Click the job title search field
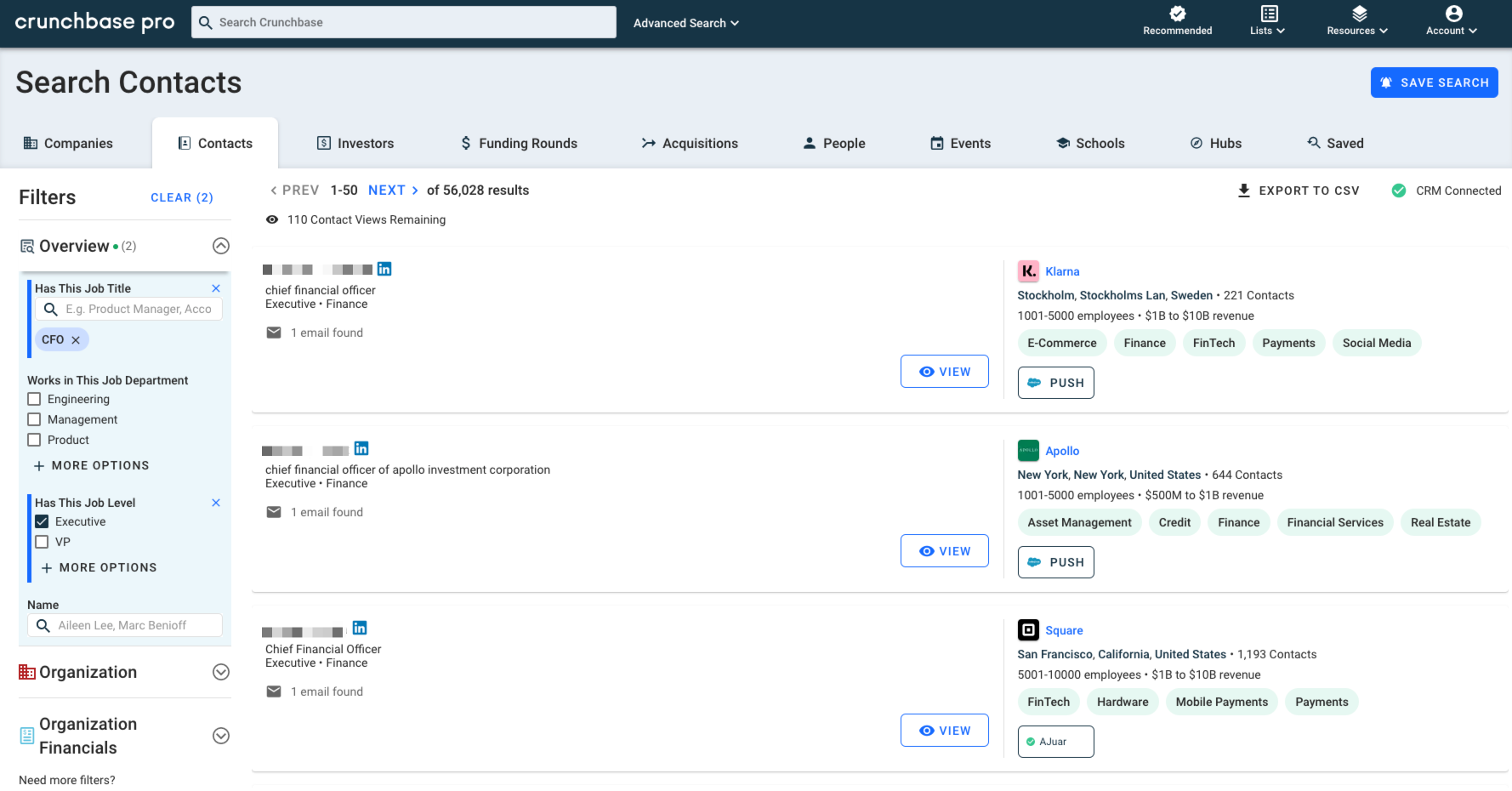This screenshot has width=1512, height=791. [x=129, y=309]
